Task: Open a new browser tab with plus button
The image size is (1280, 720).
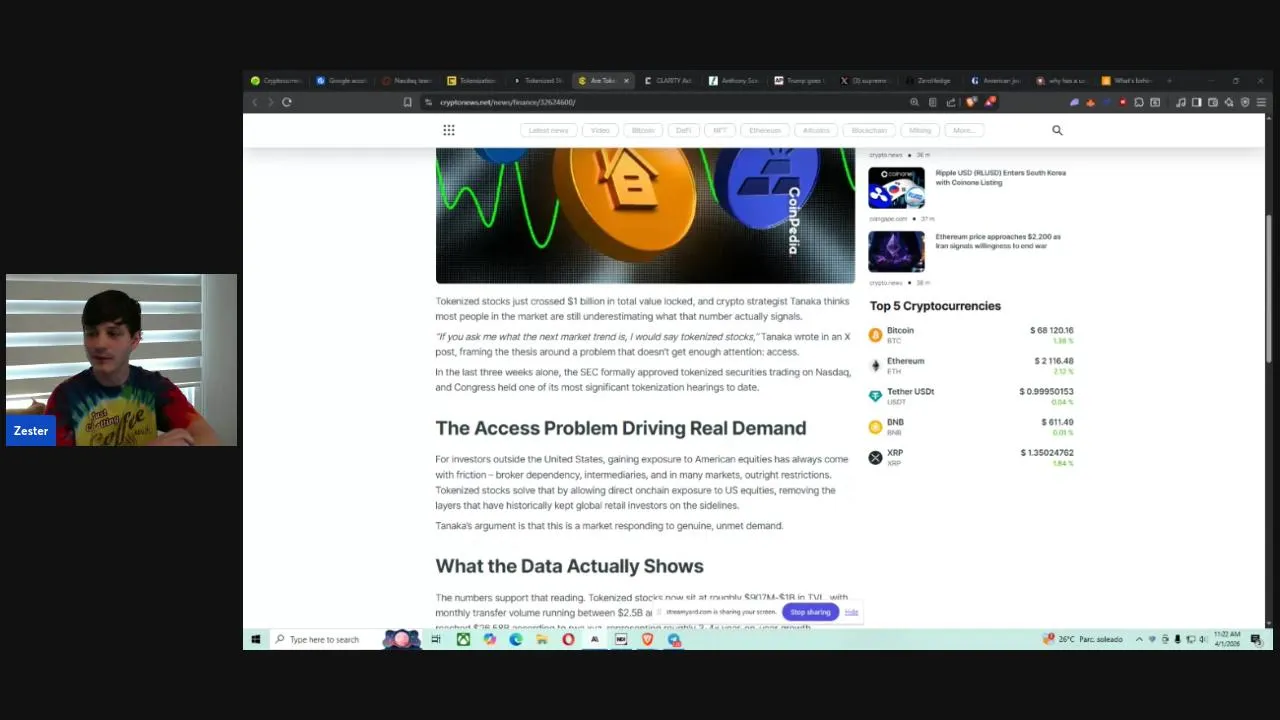Action: pos(1169,80)
